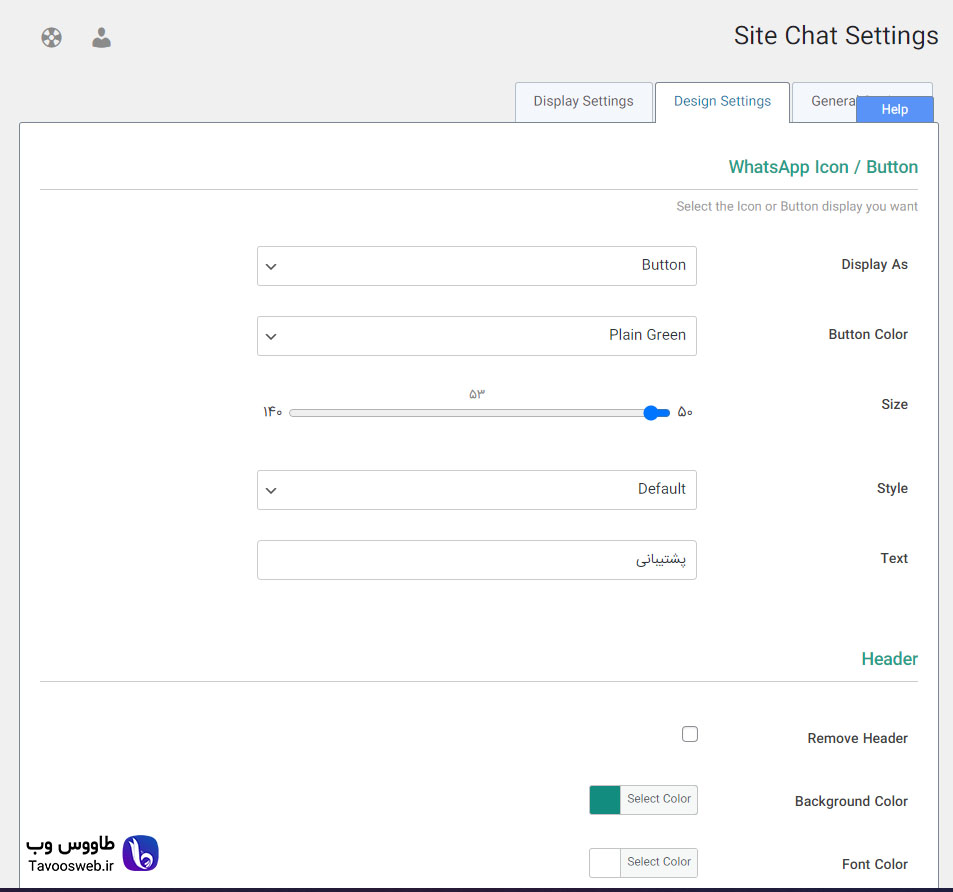Click the Size slider handle

click(651, 413)
